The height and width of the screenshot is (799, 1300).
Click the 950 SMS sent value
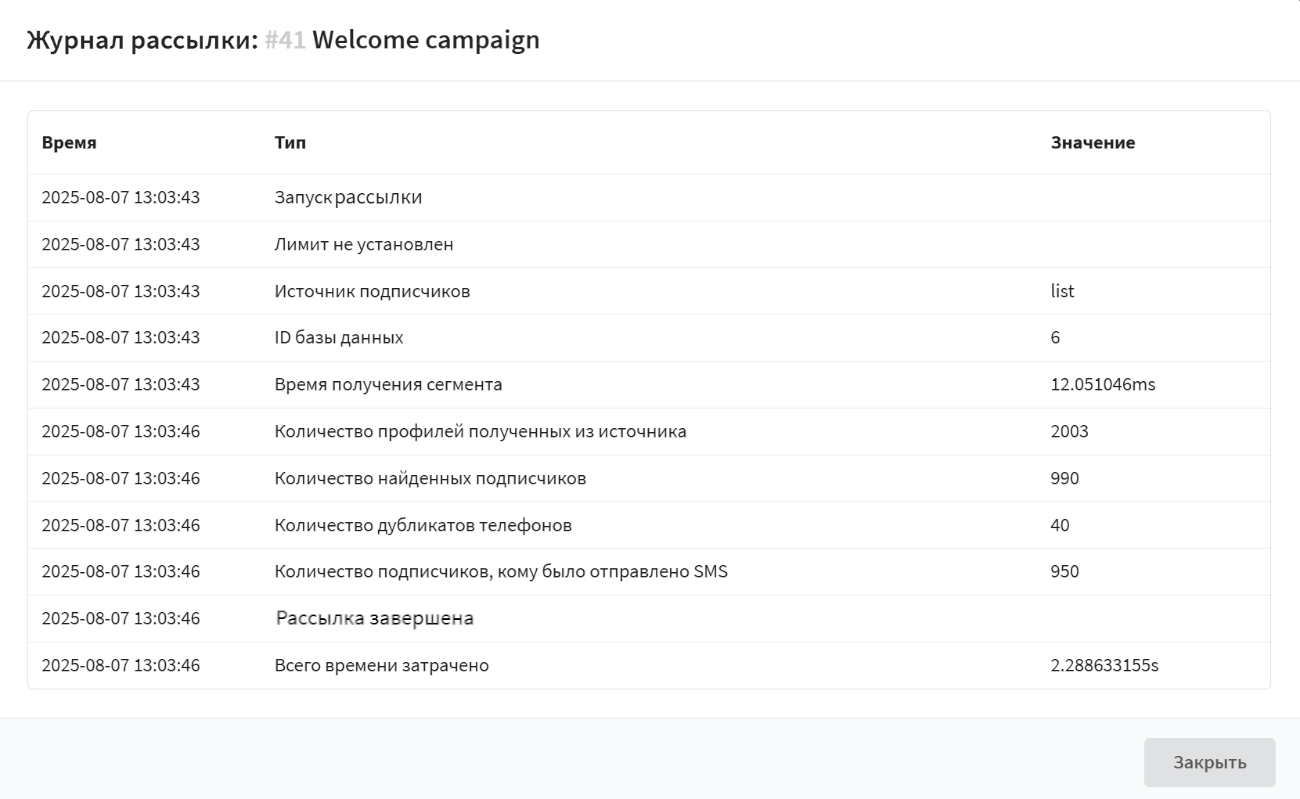tap(1064, 572)
